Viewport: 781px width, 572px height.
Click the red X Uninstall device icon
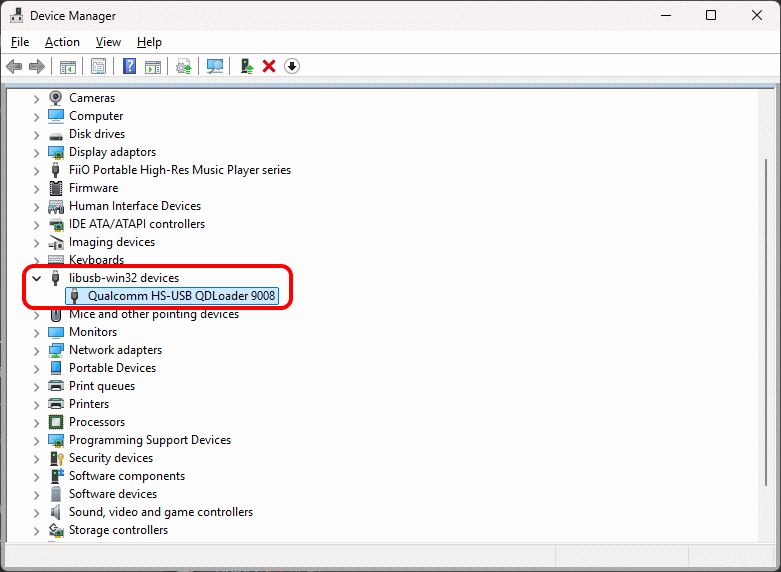click(269, 66)
